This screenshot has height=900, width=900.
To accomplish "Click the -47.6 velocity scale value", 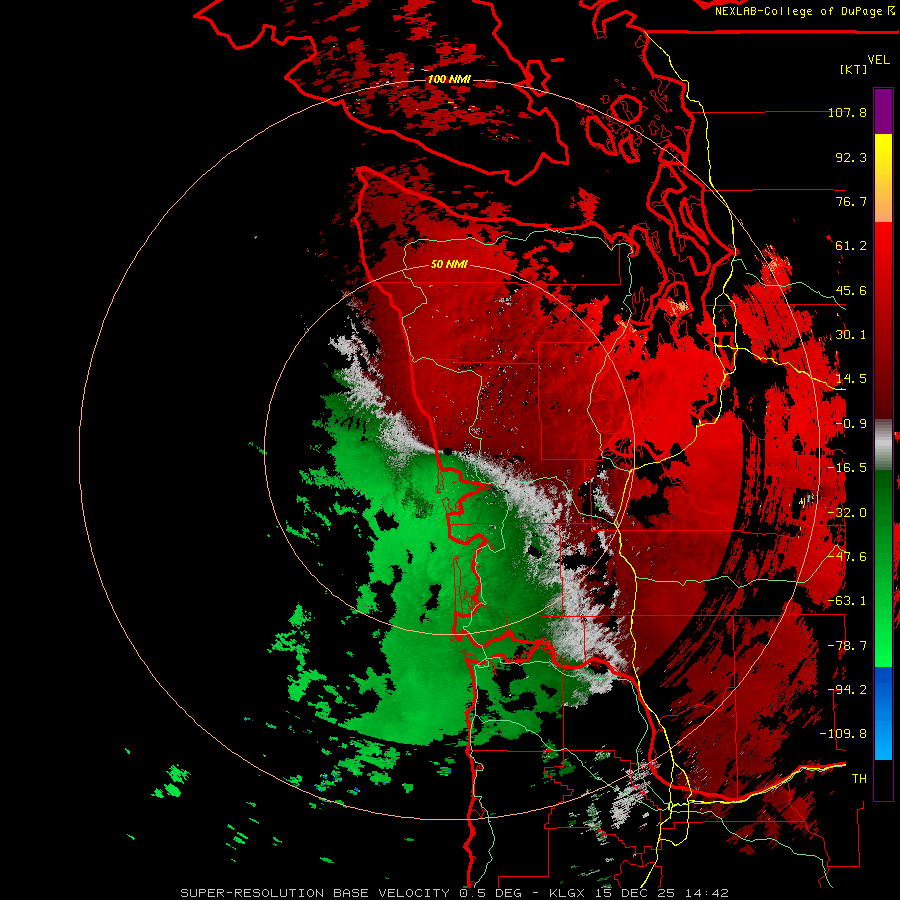I will click(847, 557).
